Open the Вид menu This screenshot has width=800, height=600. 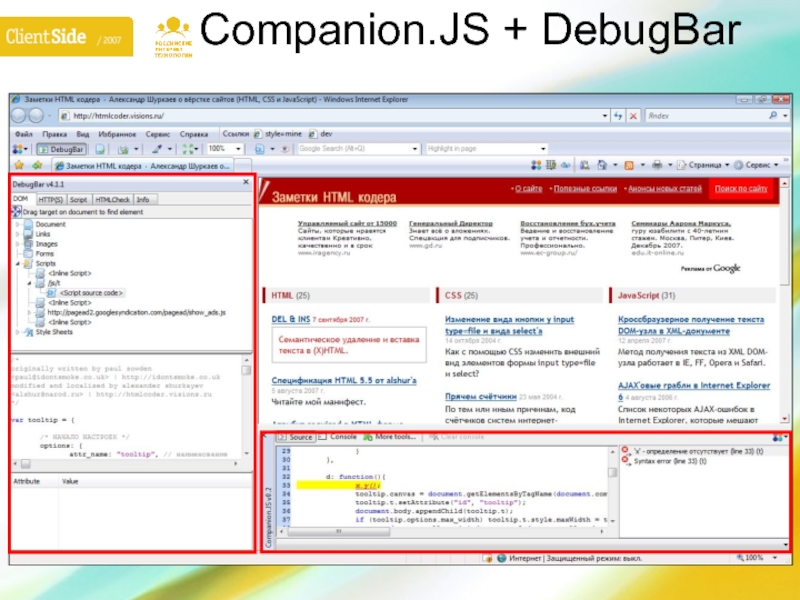pyautogui.click(x=83, y=134)
